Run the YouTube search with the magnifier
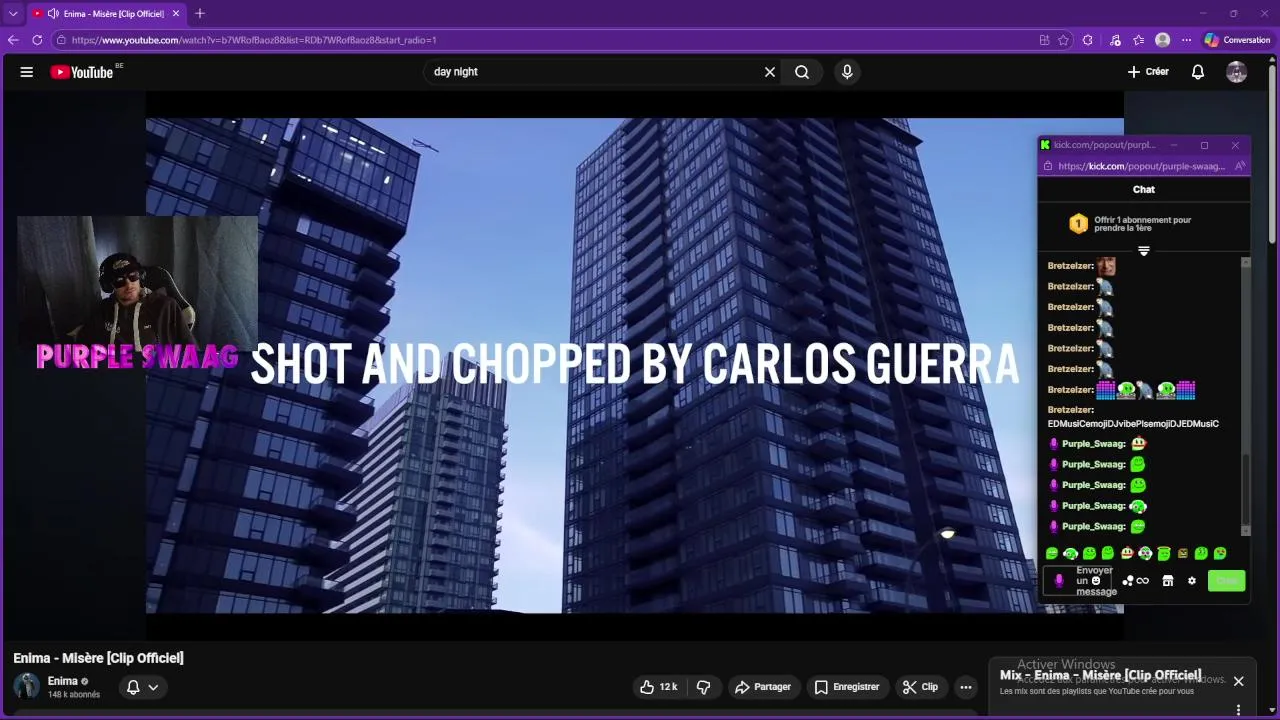Screen dimensions: 1280x720 [802, 72]
